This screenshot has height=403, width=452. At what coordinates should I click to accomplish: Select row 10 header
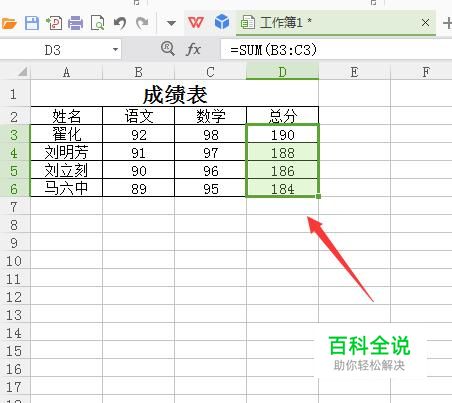(x=15, y=260)
